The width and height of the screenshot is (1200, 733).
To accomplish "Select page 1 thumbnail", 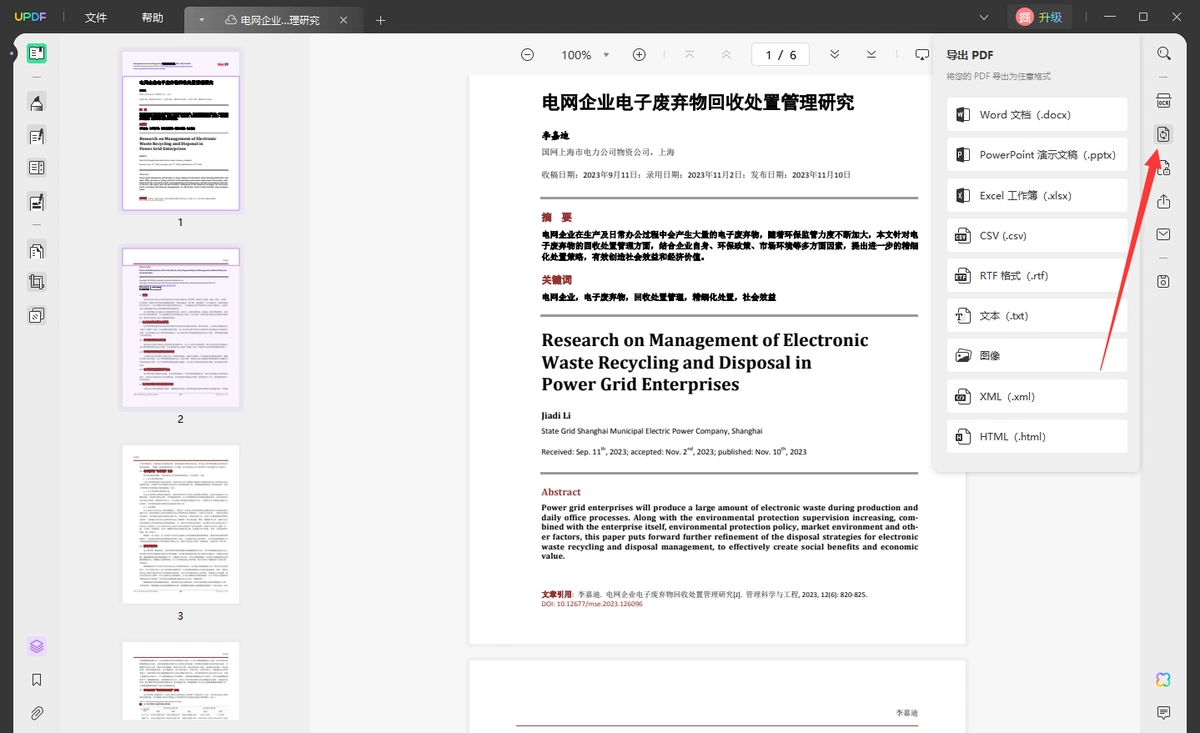I will 181,130.
